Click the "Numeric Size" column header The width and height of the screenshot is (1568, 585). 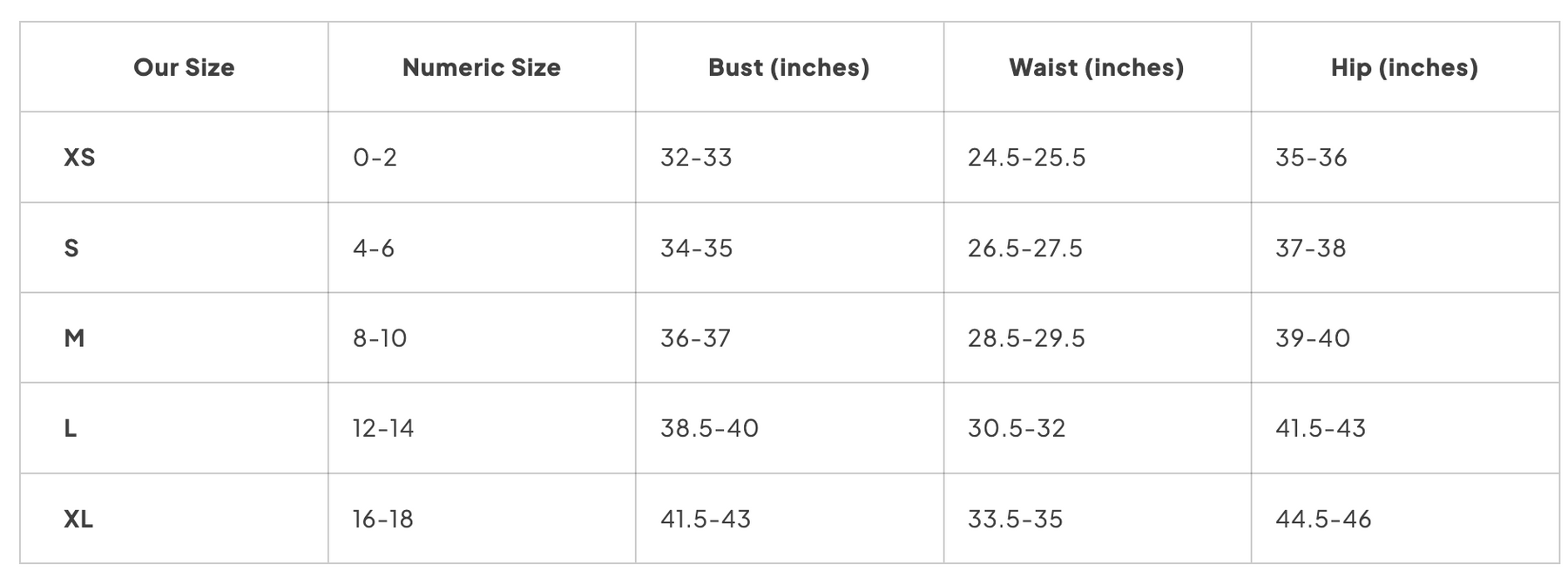481,68
